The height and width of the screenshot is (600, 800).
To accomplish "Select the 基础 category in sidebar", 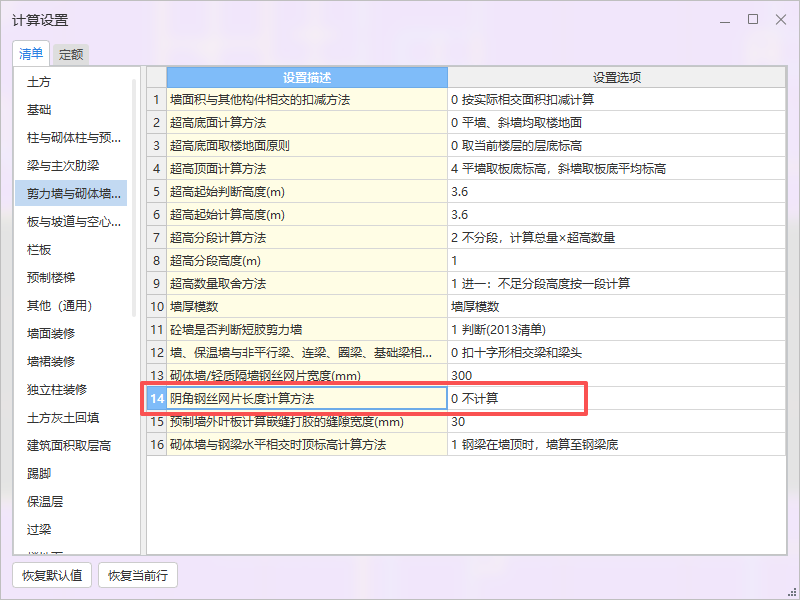I will coord(38,110).
